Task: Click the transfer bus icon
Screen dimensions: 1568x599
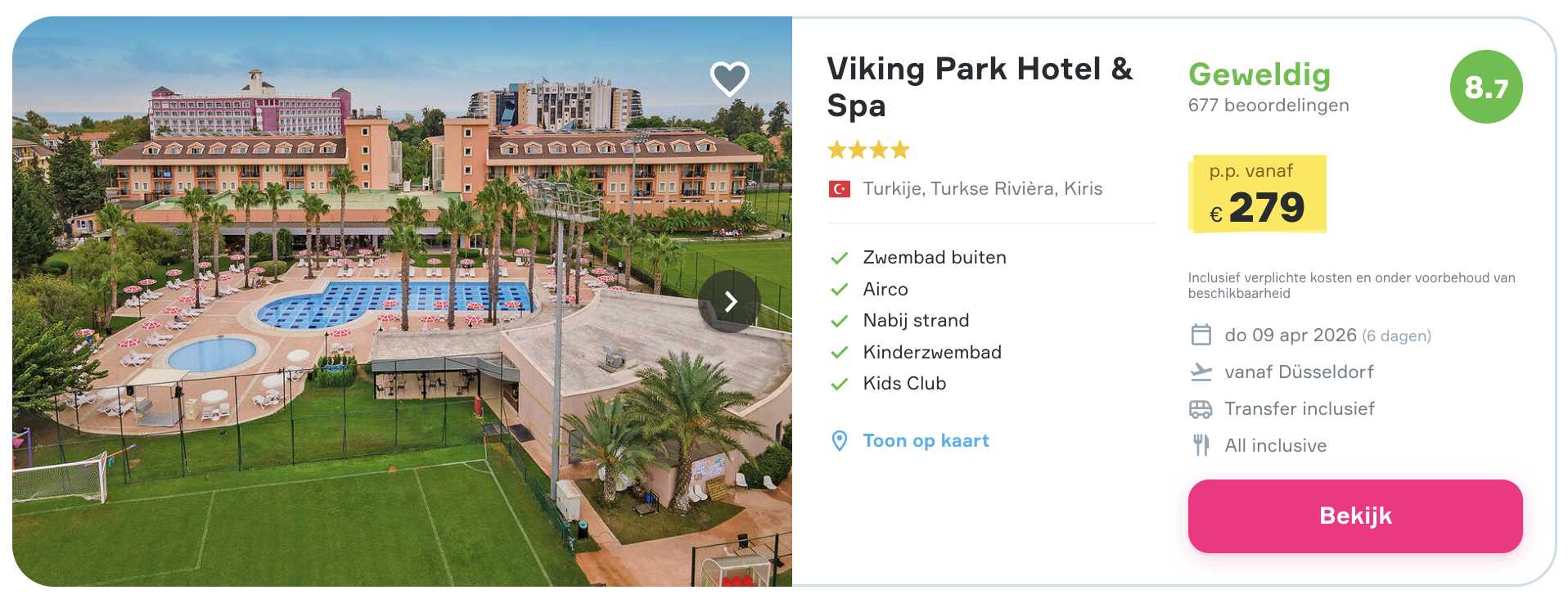Action: pyautogui.click(x=1202, y=408)
